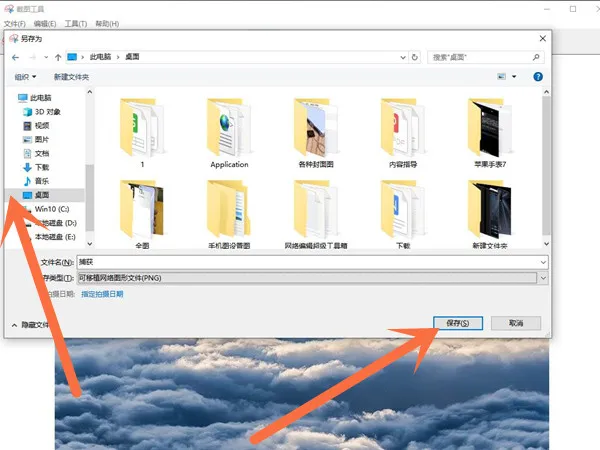This screenshot has width=600, height=450.
Task: Open the 苹果手表7 folder
Action: [490, 133]
